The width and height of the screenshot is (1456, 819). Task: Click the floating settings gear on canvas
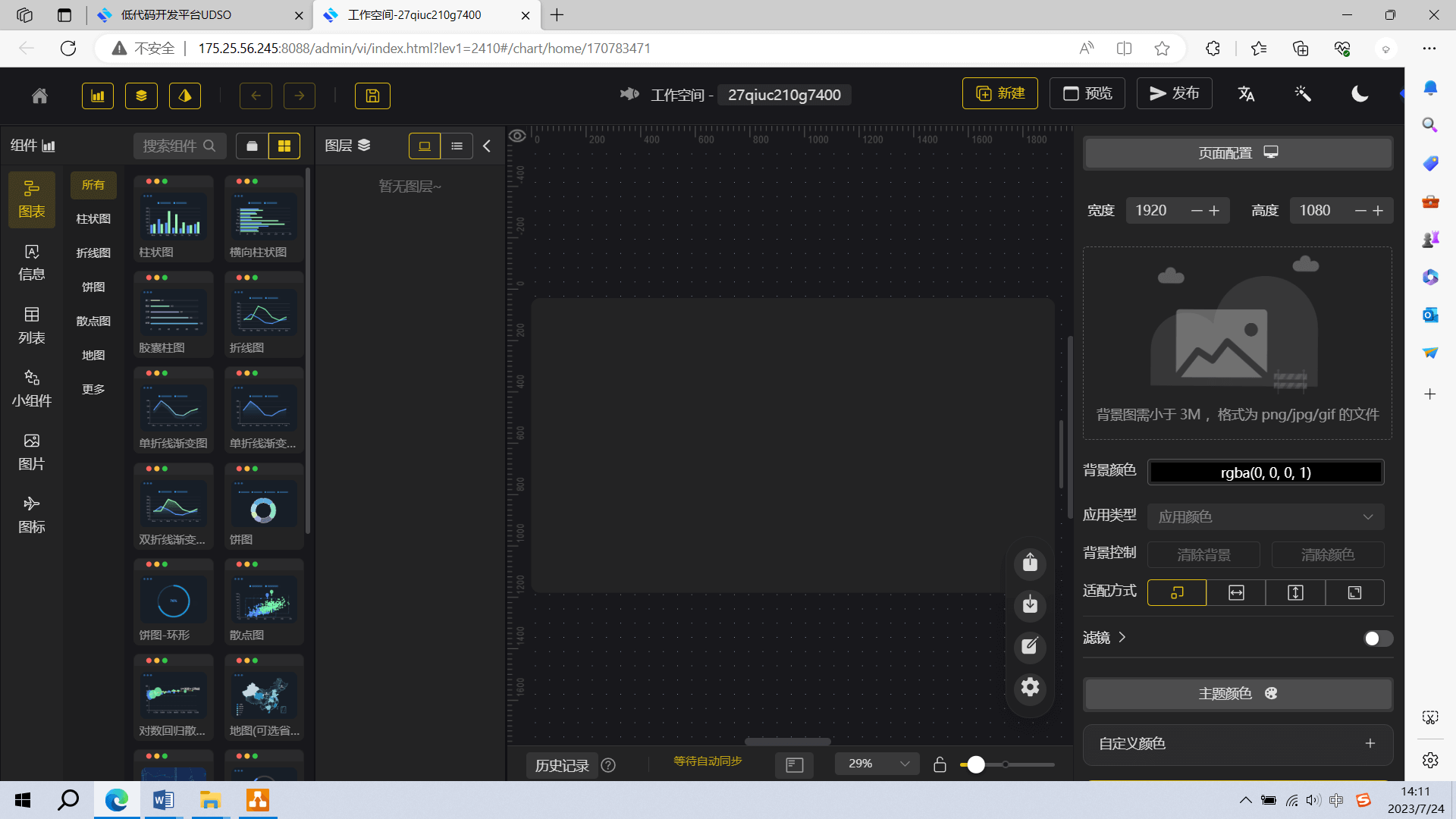coord(1030,687)
